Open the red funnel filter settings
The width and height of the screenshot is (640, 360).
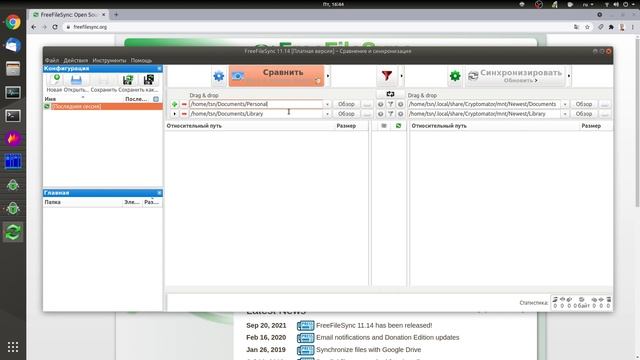[x=387, y=76]
